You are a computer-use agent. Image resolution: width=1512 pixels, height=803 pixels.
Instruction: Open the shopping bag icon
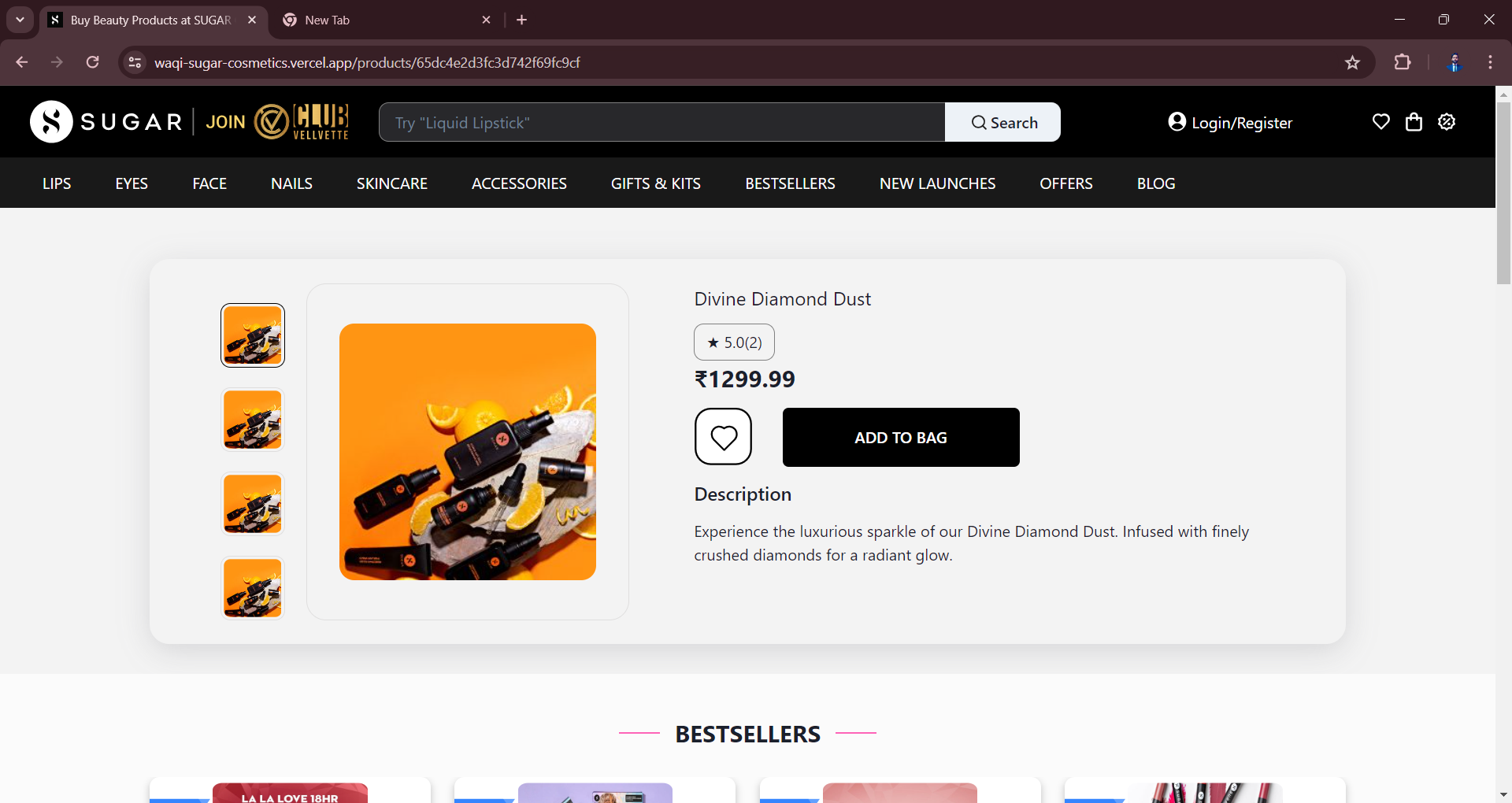(1414, 122)
